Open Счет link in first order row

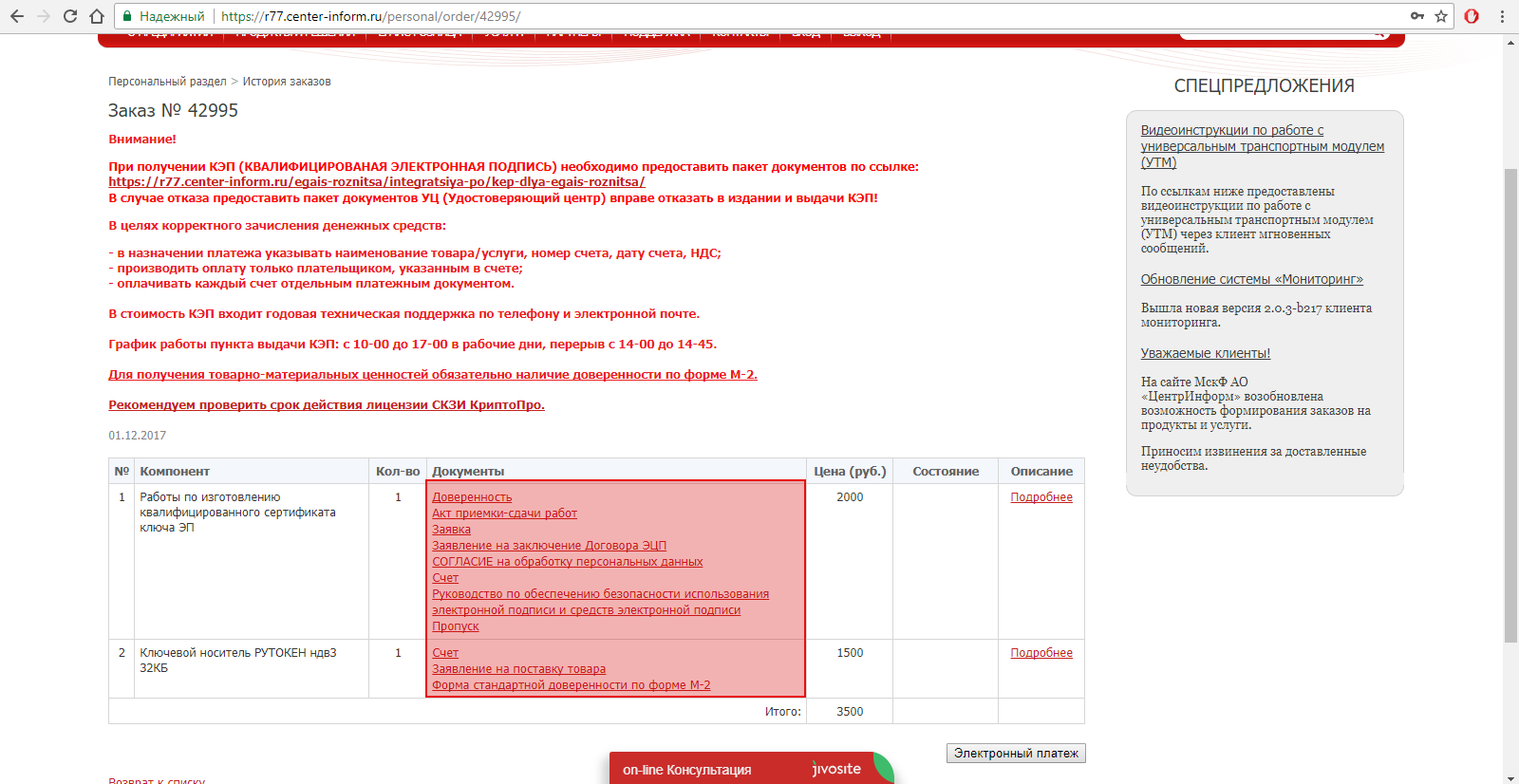(x=445, y=578)
